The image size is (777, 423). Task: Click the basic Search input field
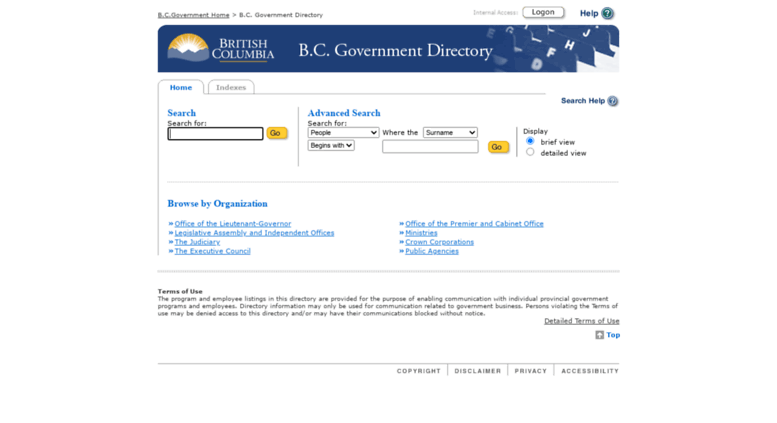pos(216,134)
